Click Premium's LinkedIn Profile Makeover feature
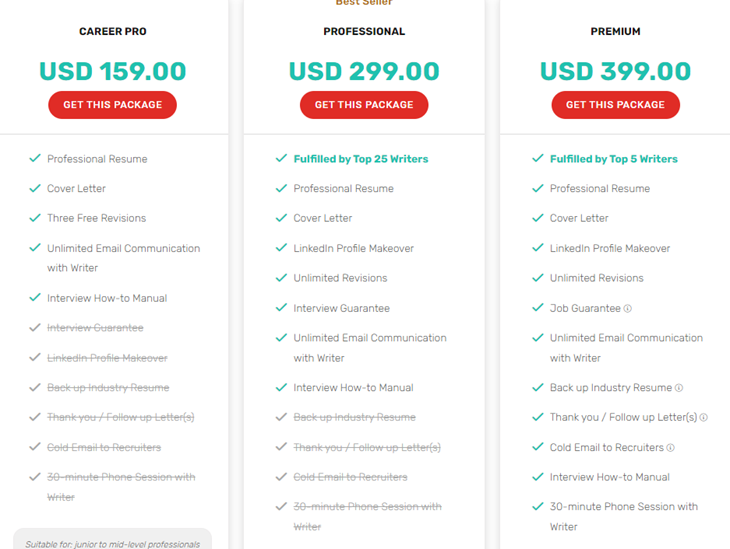This screenshot has height=549, width=730. point(610,248)
